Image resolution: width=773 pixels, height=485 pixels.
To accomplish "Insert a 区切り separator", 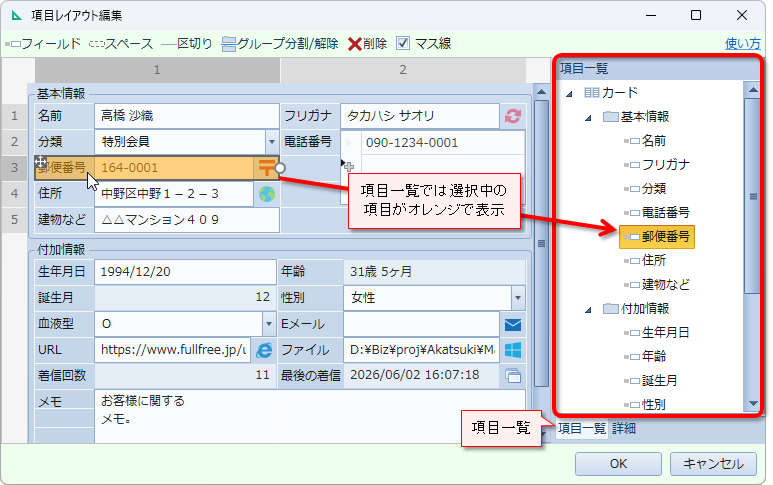I will pyautogui.click(x=187, y=44).
